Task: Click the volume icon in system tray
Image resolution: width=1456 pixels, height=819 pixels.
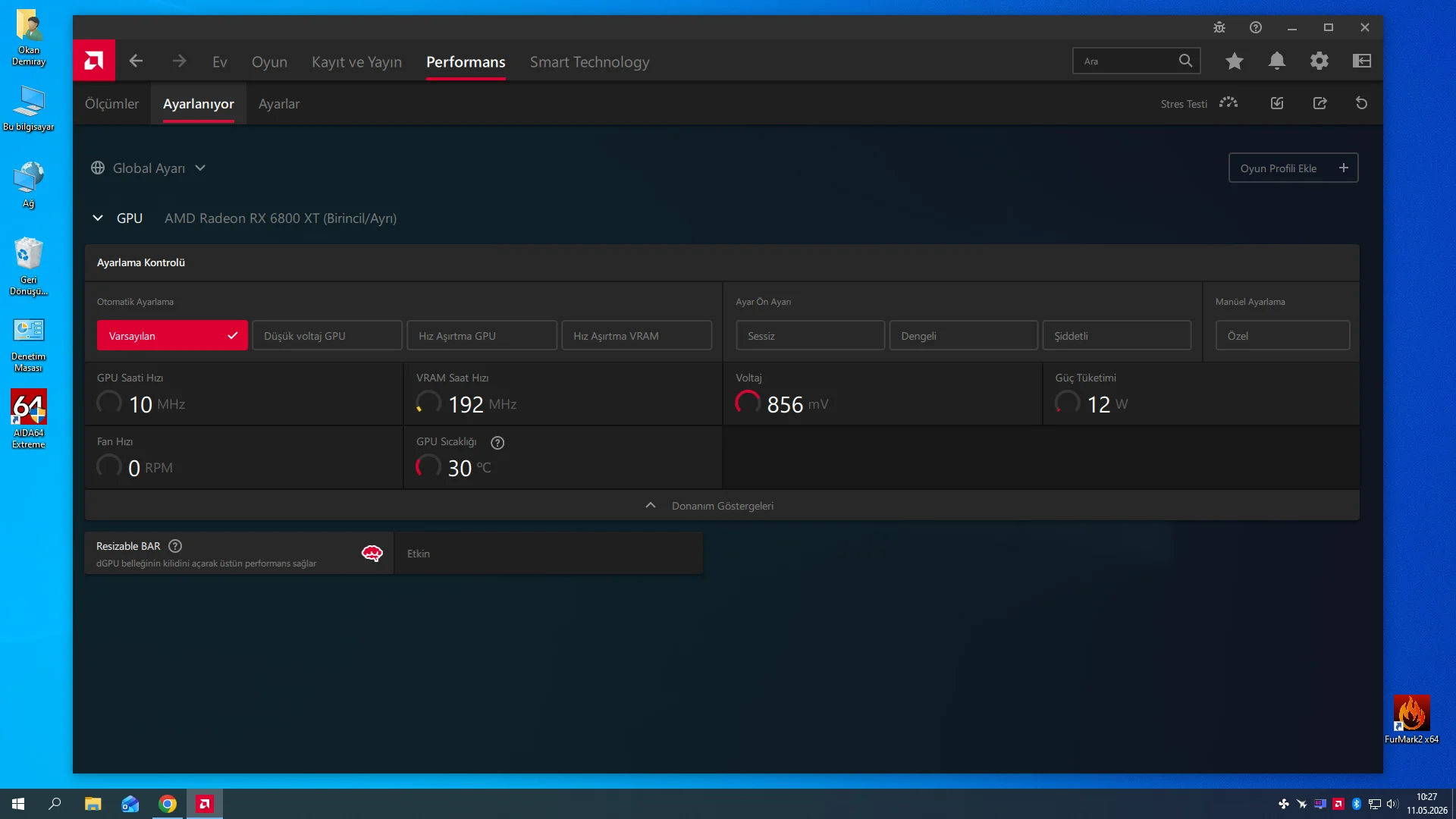Action: coord(1392,804)
